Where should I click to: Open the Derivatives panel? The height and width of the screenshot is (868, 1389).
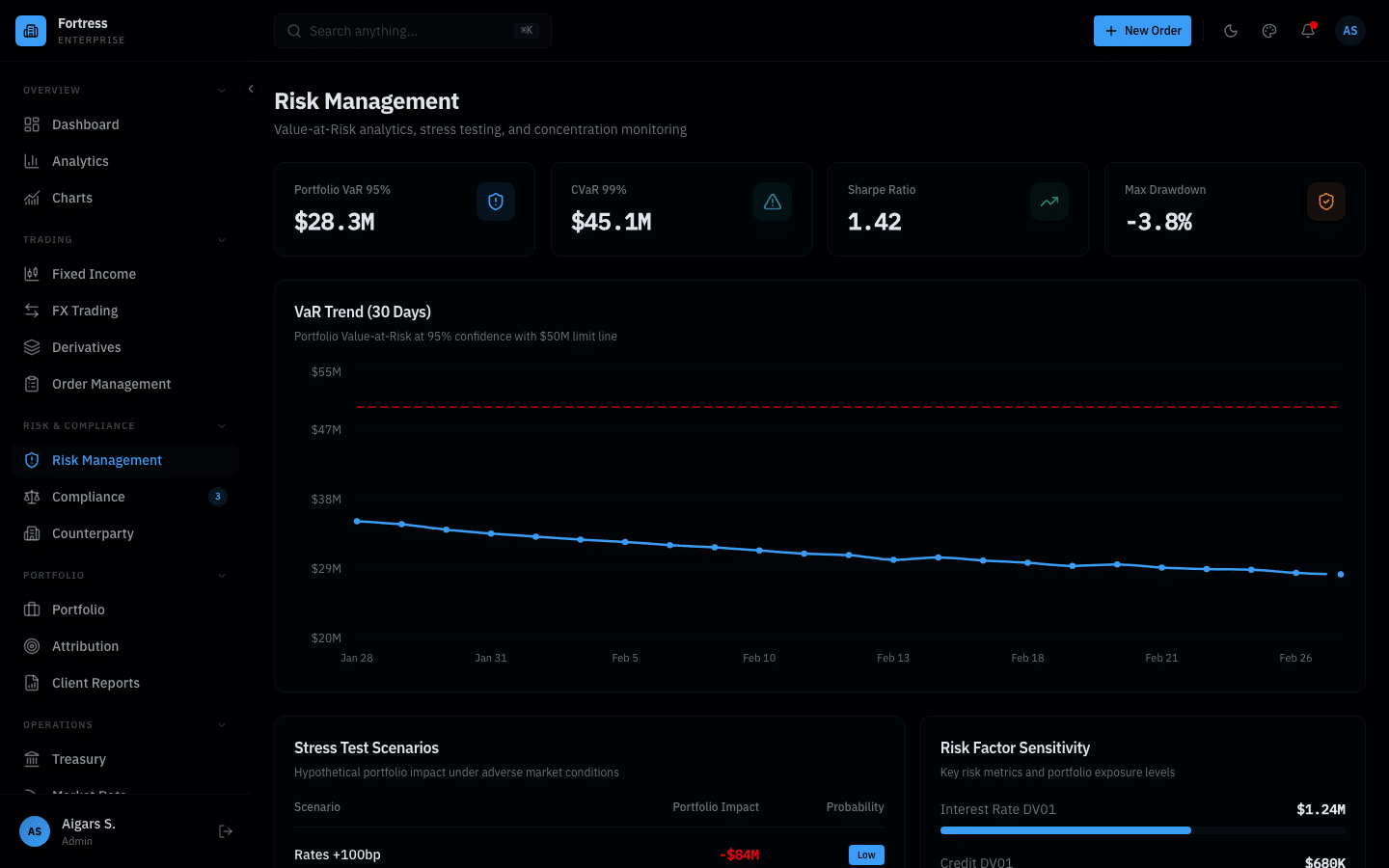click(87, 347)
